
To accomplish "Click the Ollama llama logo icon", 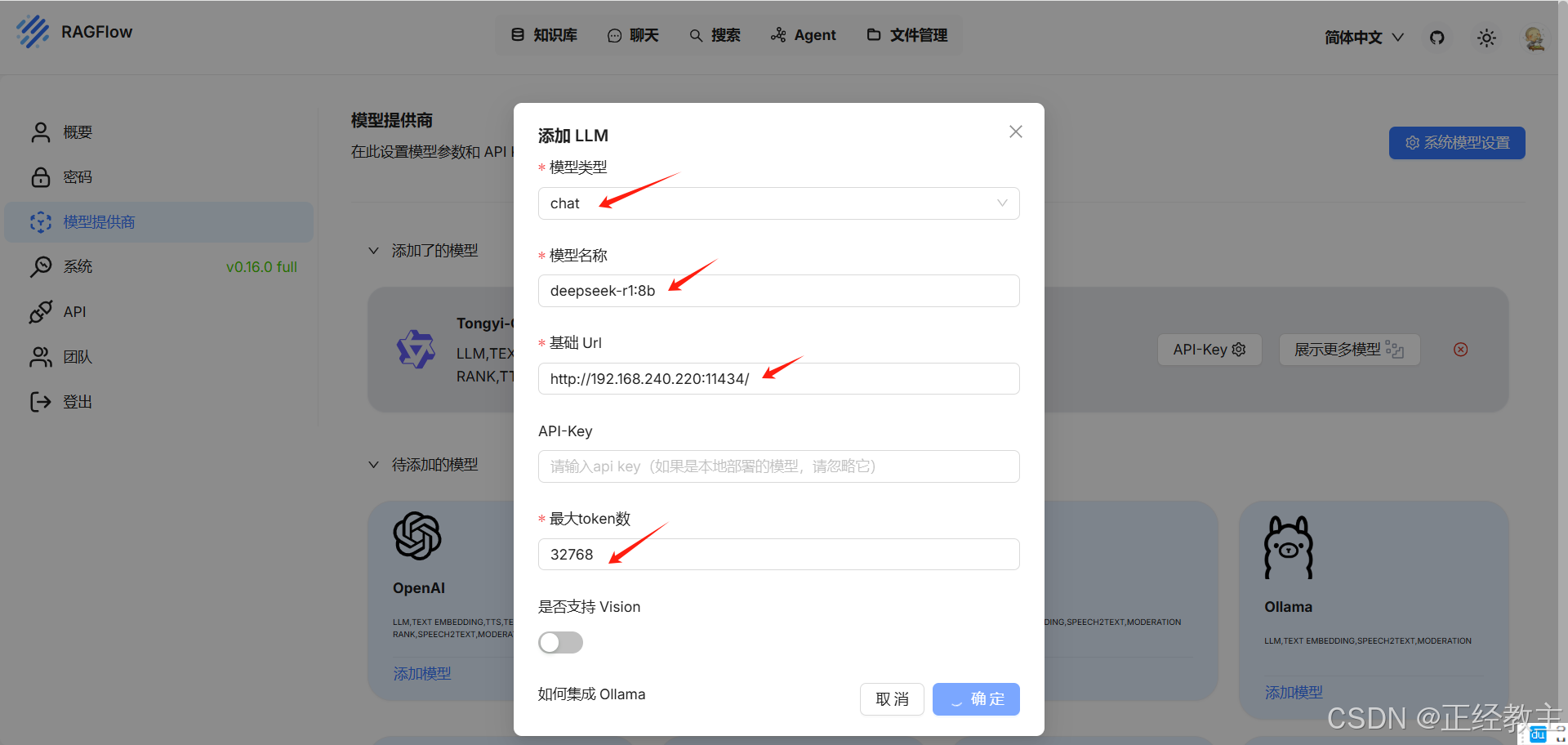I will pos(1289,547).
